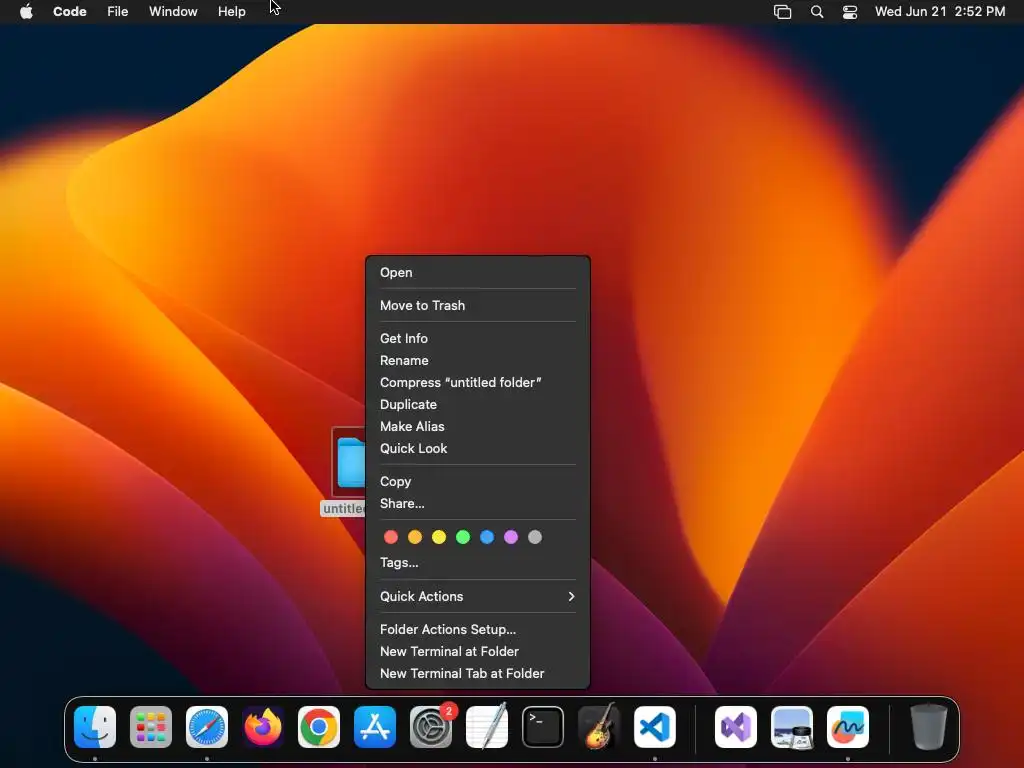
Task: Click the untitled folder name label
Action: pyautogui.click(x=344, y=509)
